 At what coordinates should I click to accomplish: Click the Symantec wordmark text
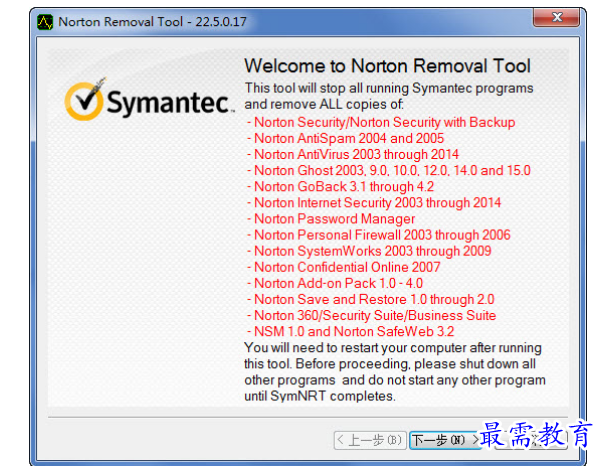(x=170, y=102)
